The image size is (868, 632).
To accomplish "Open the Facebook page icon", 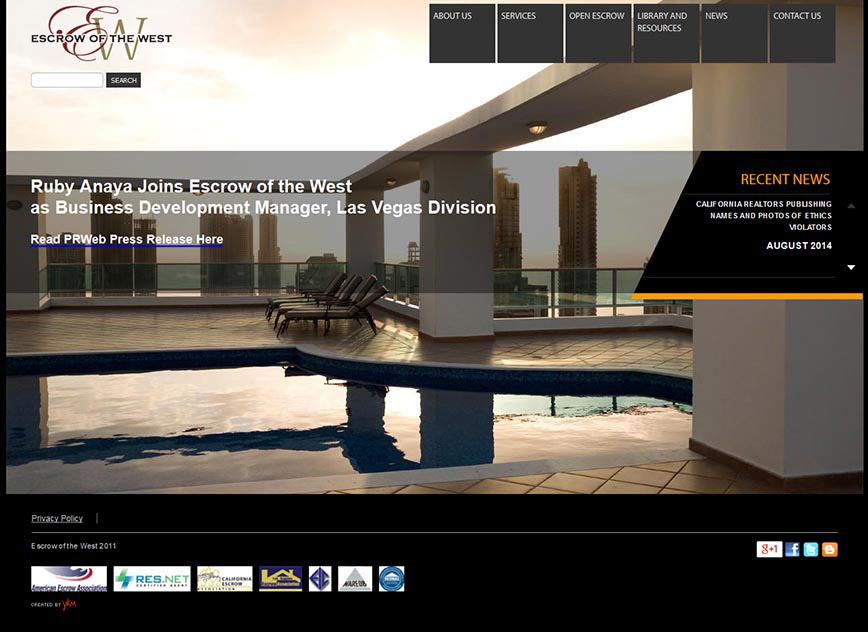I will click(x=792, y=549).
